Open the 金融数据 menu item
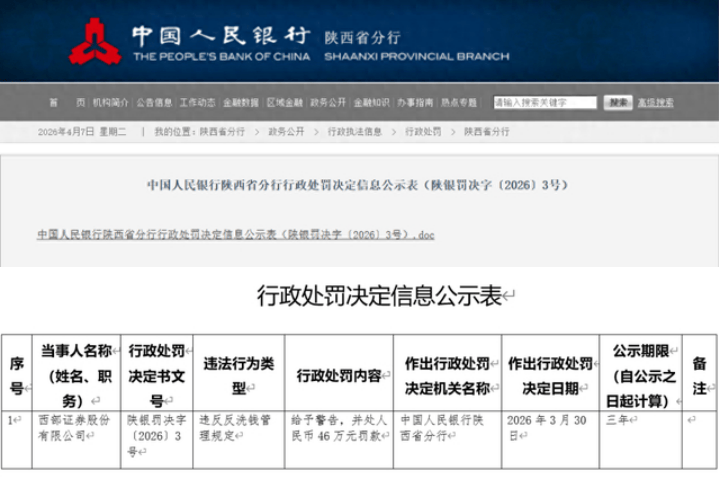The height and width of the screenshot is (482, 719). tap(241, 103)
